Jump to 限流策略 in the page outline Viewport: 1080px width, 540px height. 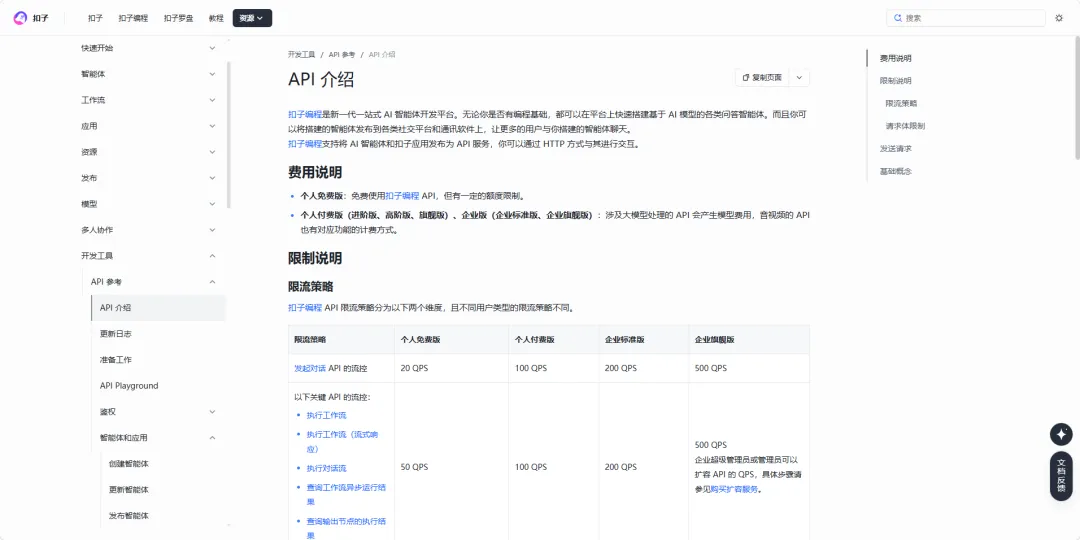click(901, 103)
